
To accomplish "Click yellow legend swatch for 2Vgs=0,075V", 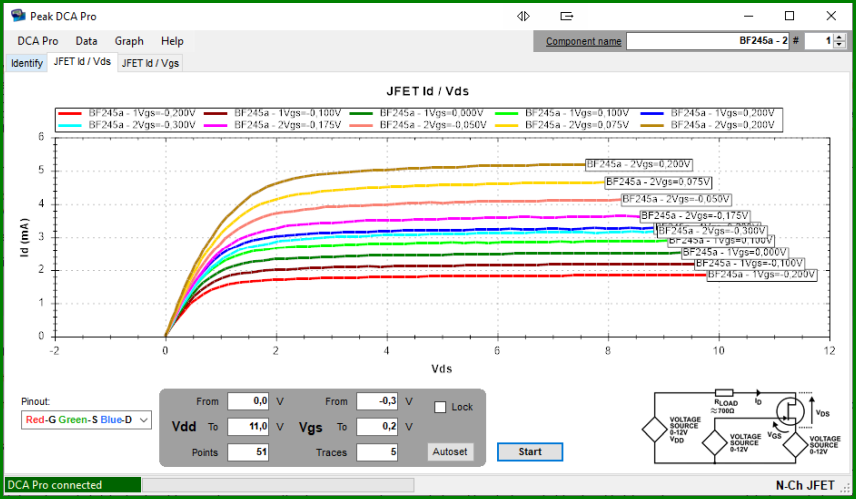I will click(x=506, y=125).
